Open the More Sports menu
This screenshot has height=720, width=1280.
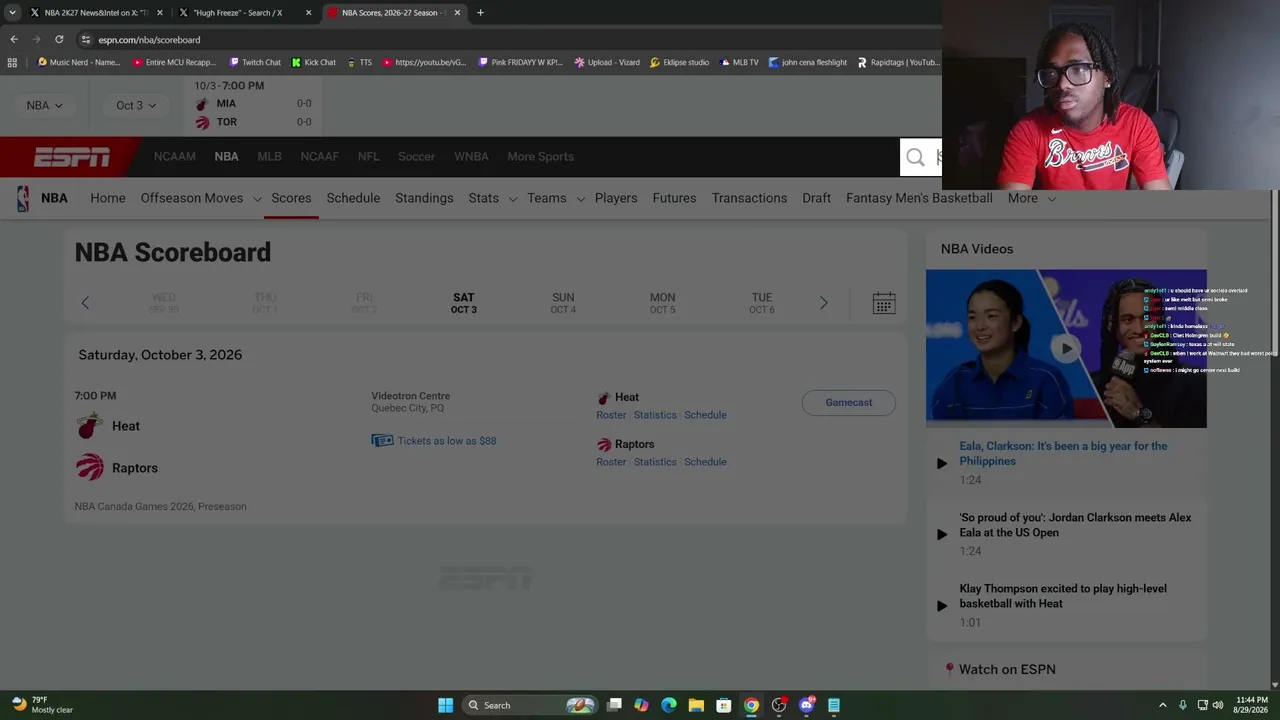(x=540, y=157)
